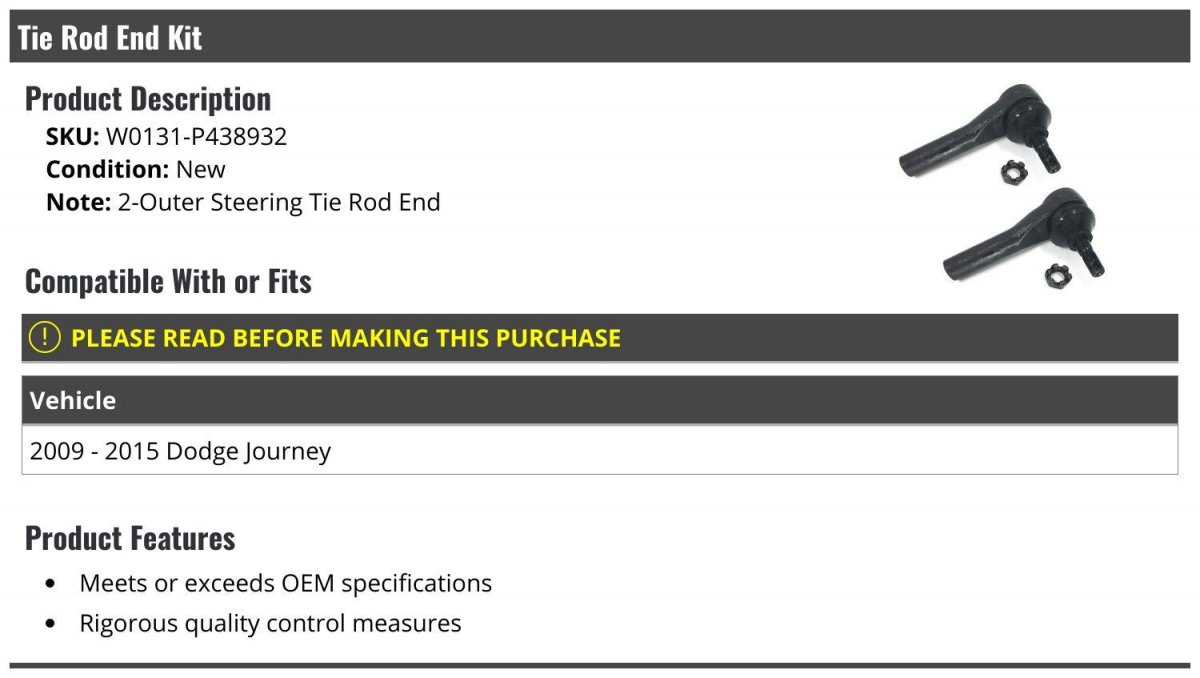Click the Product Features heading
Viewport: 1200px width, 678px height.
point(130,538)
